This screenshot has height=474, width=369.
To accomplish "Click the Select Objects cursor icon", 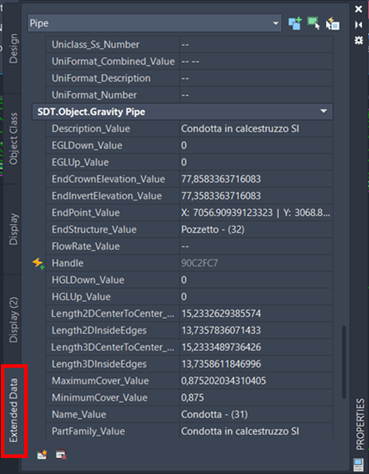I will [x=313, y=23].
